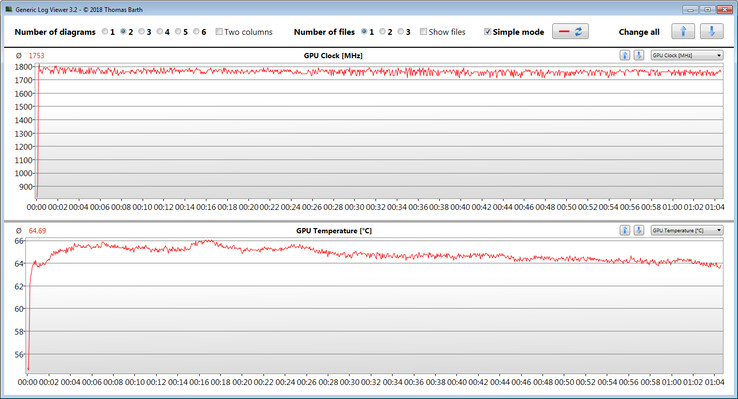The height and width of the screenshot is (399, 738).
Task: Set number of diagrams to 5
Action: click(178, 32)
